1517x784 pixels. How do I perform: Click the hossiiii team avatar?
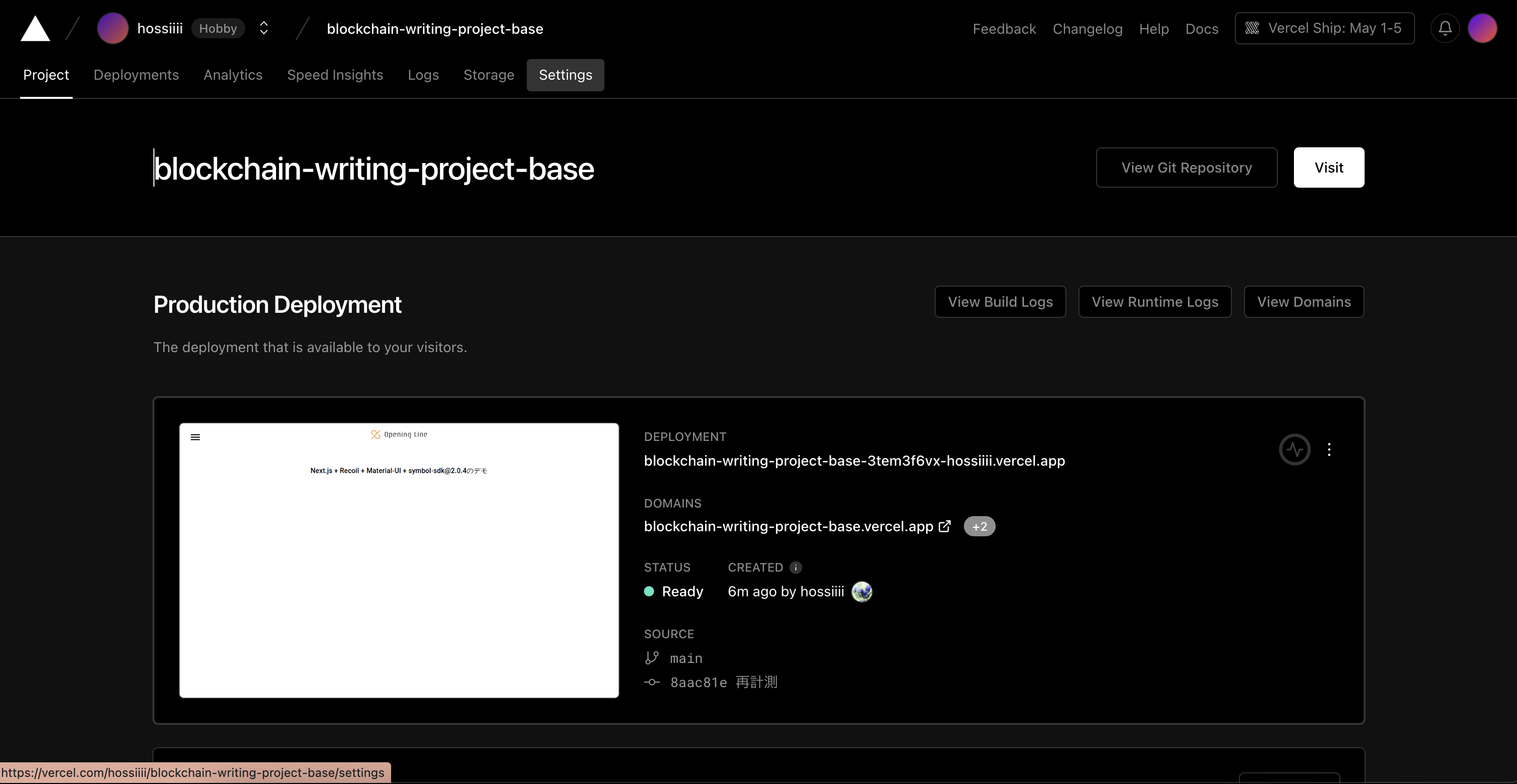click(113, 28)
